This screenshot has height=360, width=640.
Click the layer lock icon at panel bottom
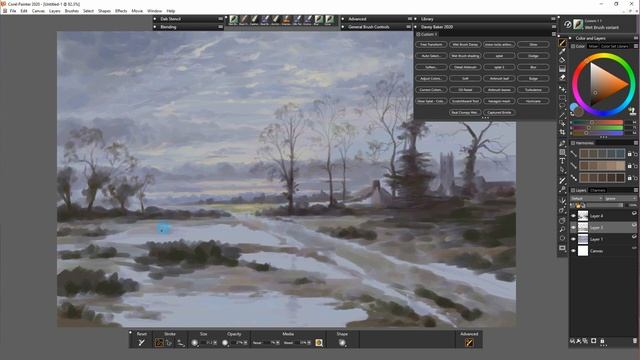click(x=602, y=340)
